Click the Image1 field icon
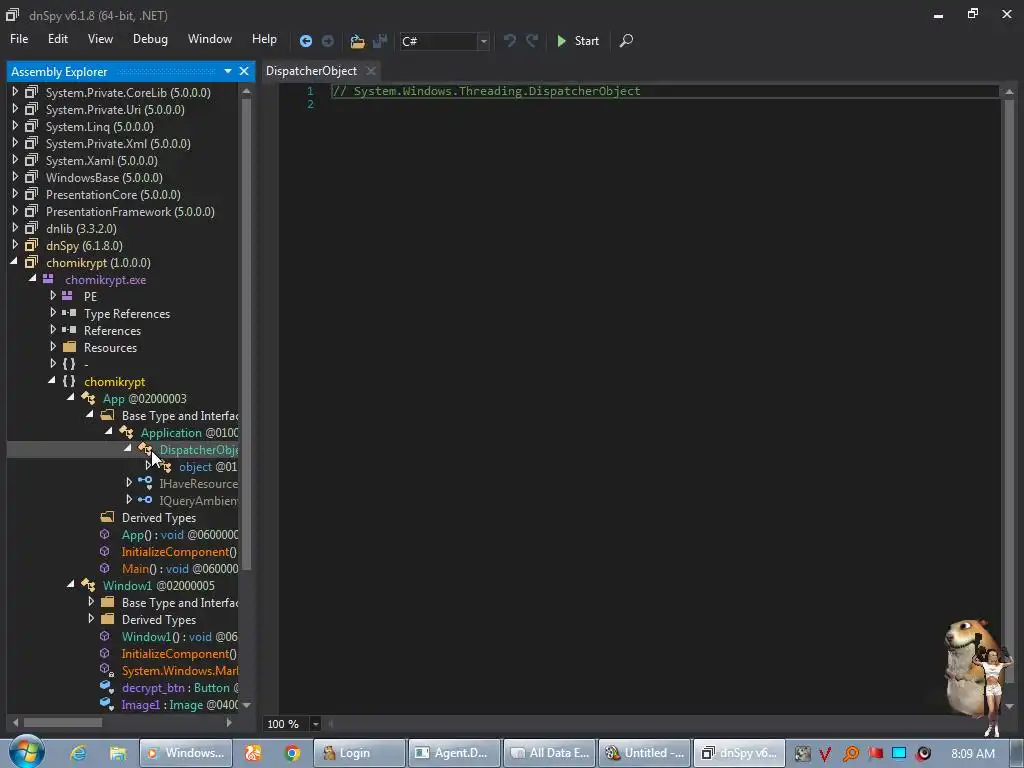The image size is (1024, 768). [106, 704]
